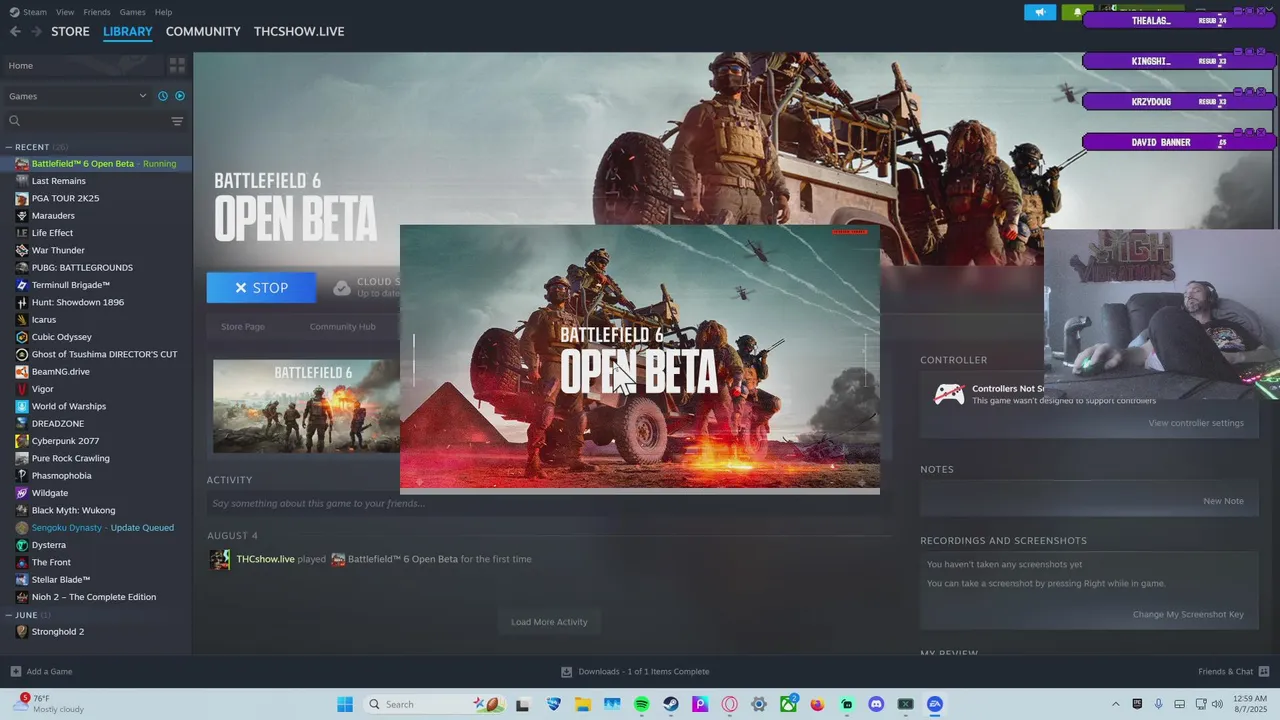
Task: Open the Windows Start menu
Action: [x=344, y=704]
